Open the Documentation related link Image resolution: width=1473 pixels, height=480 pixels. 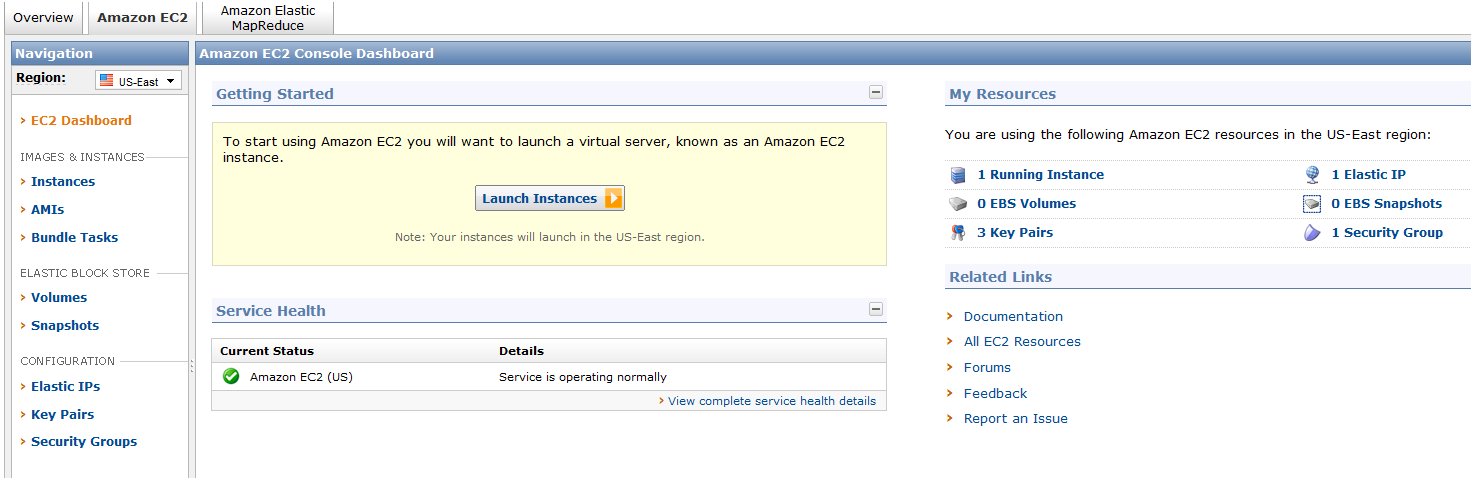[1013, 316]
